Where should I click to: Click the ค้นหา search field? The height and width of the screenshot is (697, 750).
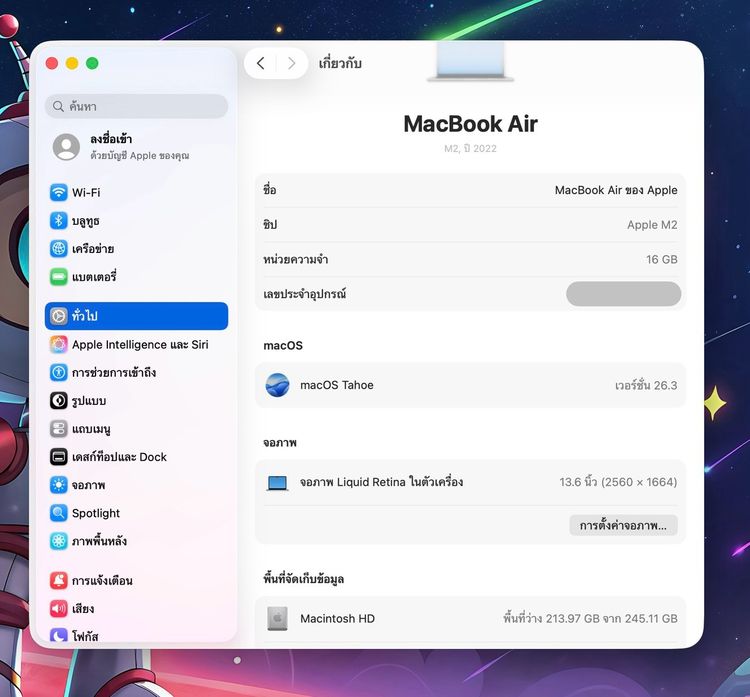136,106
